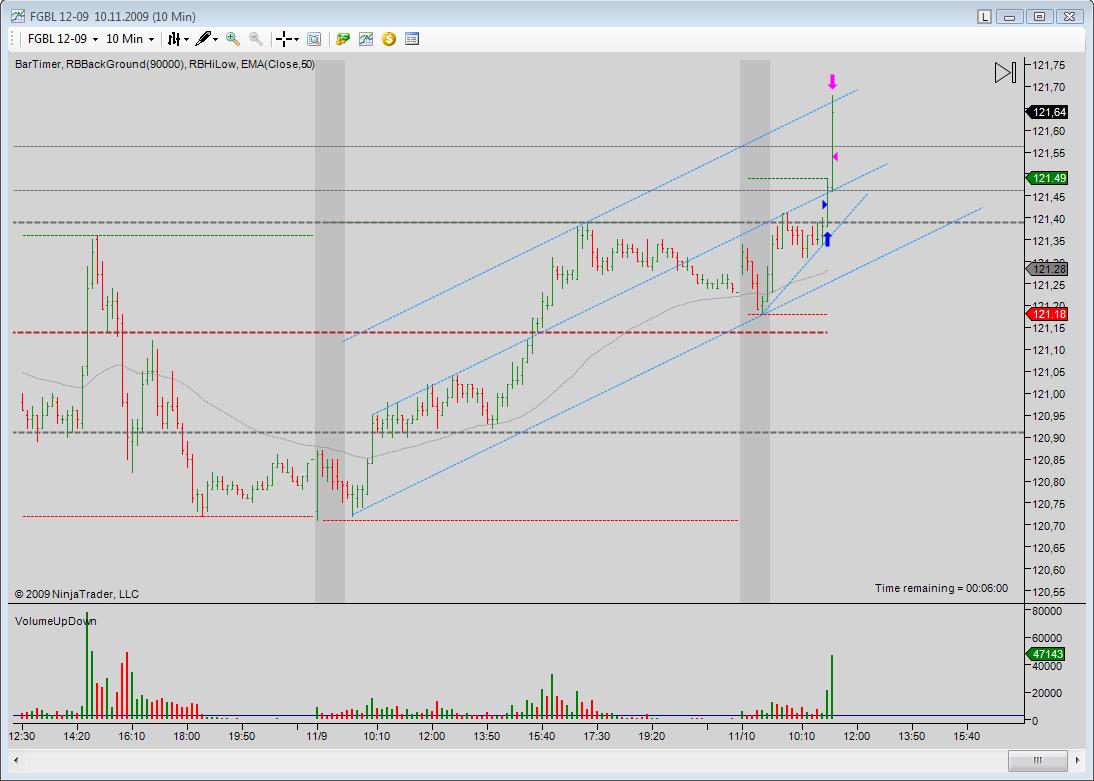Open the indicators chart icon
This screenshot has height=781, width=1094.
366,39
